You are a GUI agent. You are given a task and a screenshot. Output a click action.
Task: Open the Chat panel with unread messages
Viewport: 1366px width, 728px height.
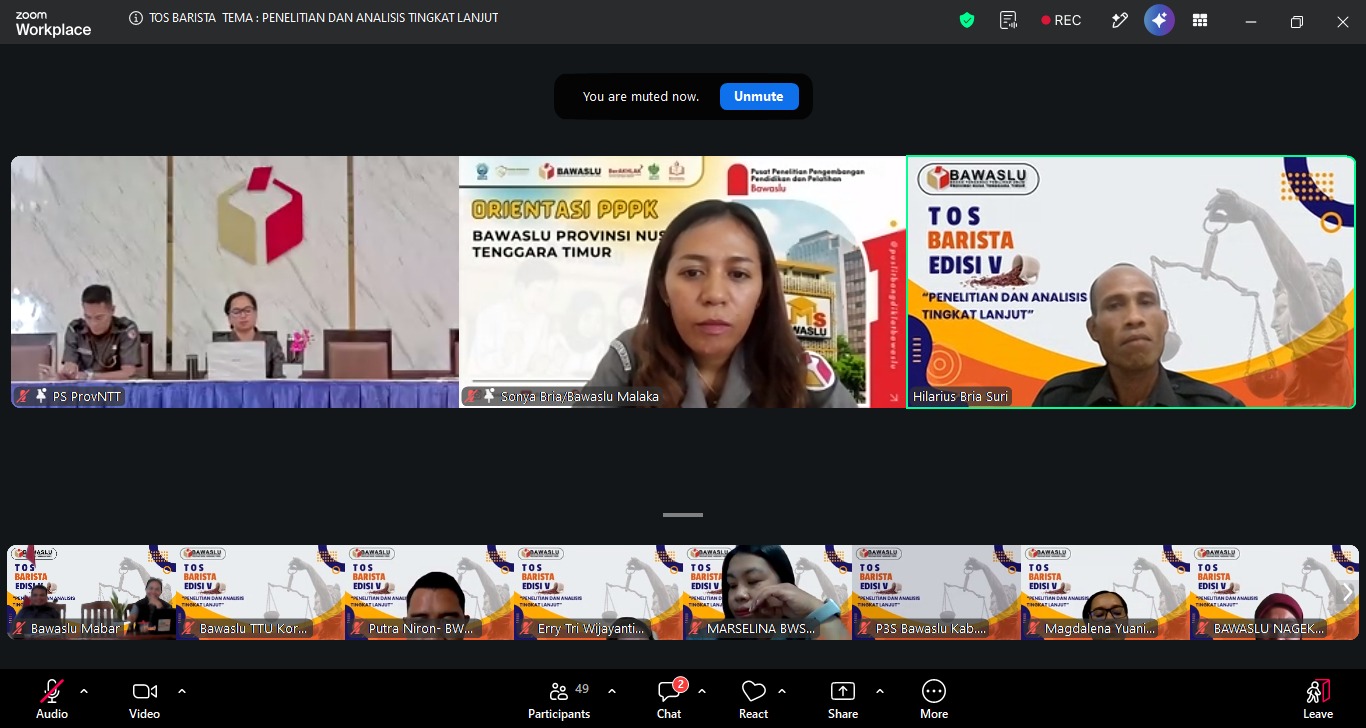tap(669, 699)
